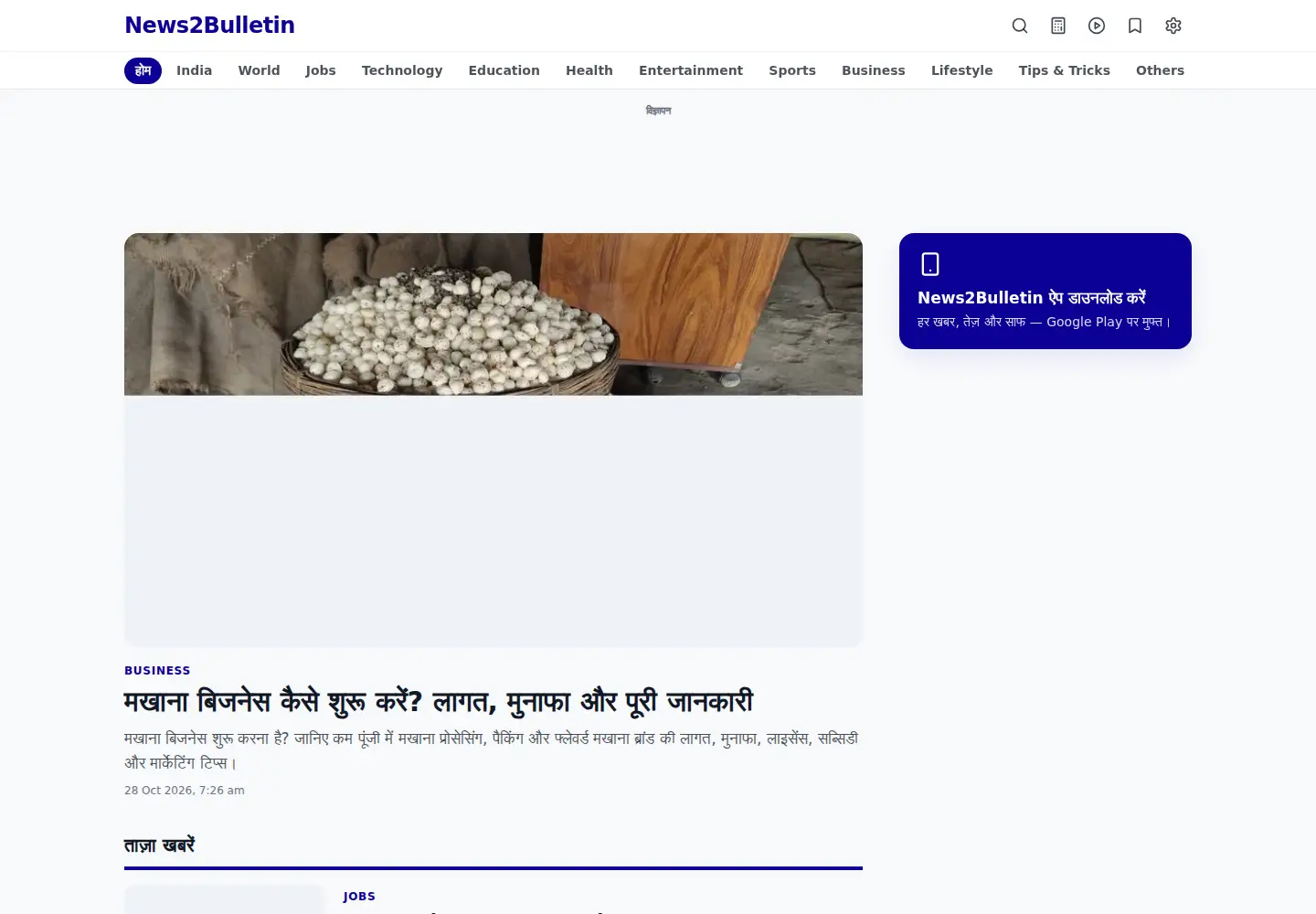Select the होम nav pill

point(143,70)
